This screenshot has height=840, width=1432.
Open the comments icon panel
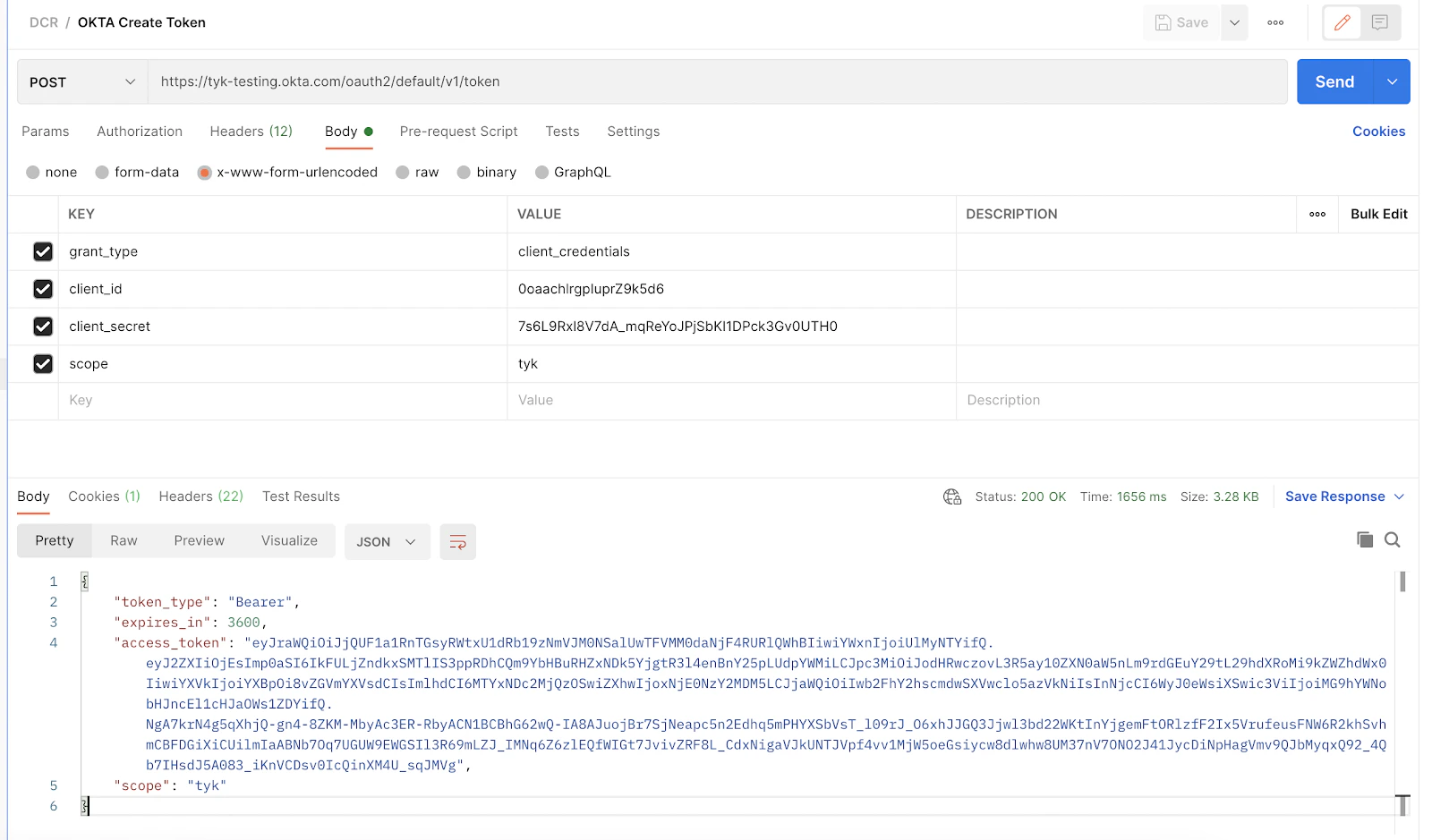1379,22
